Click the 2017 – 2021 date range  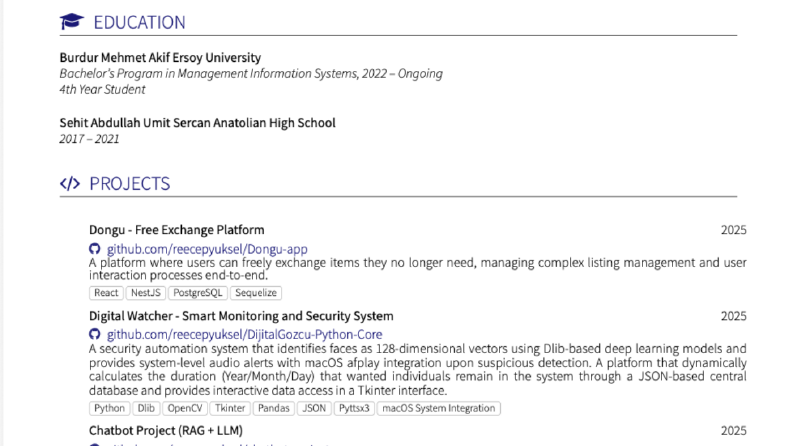89,139
